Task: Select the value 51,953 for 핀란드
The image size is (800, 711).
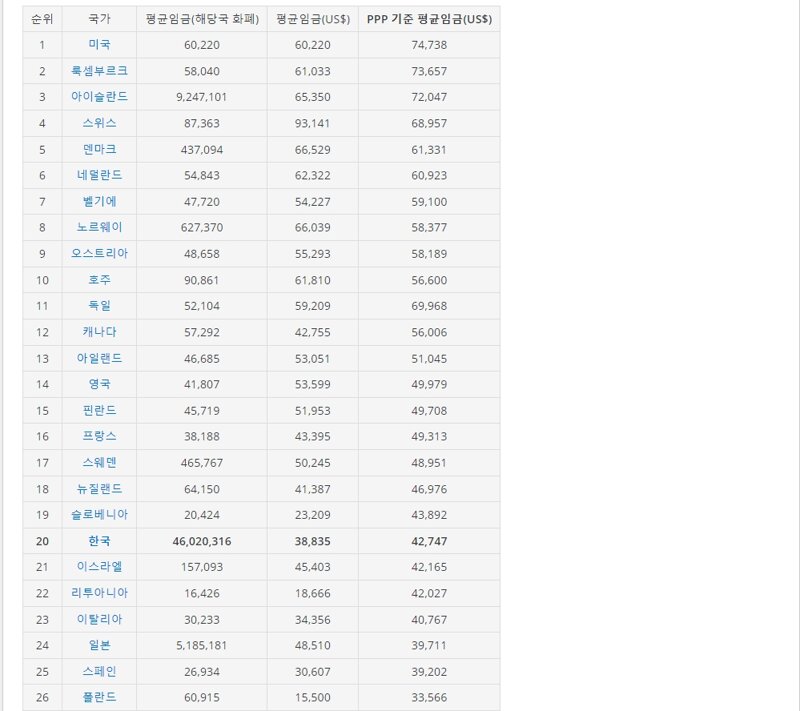Action: (313, 411)
